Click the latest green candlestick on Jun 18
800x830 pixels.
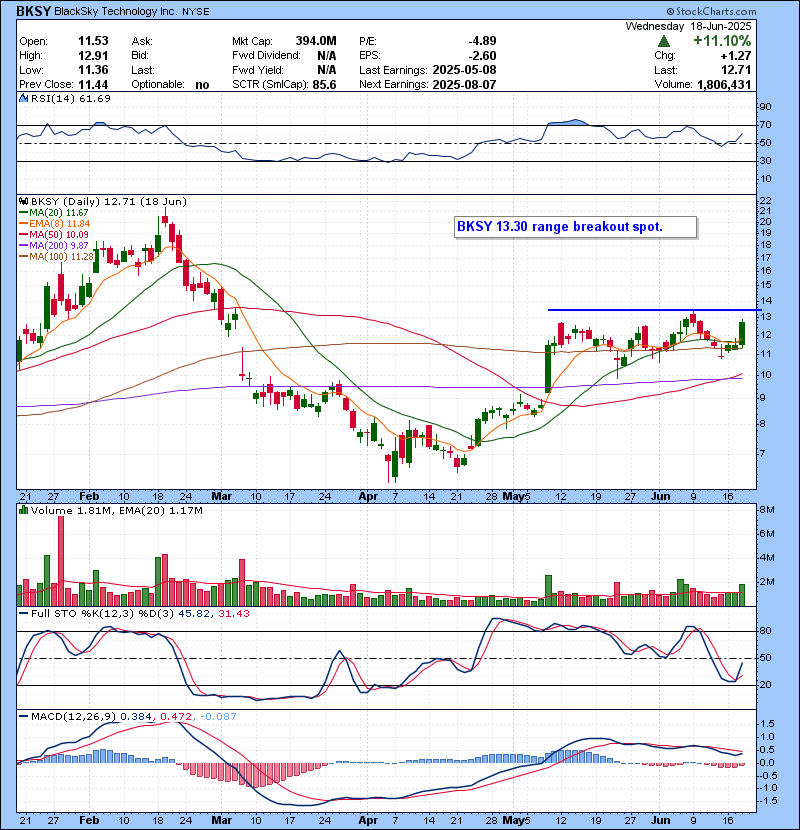742,333
